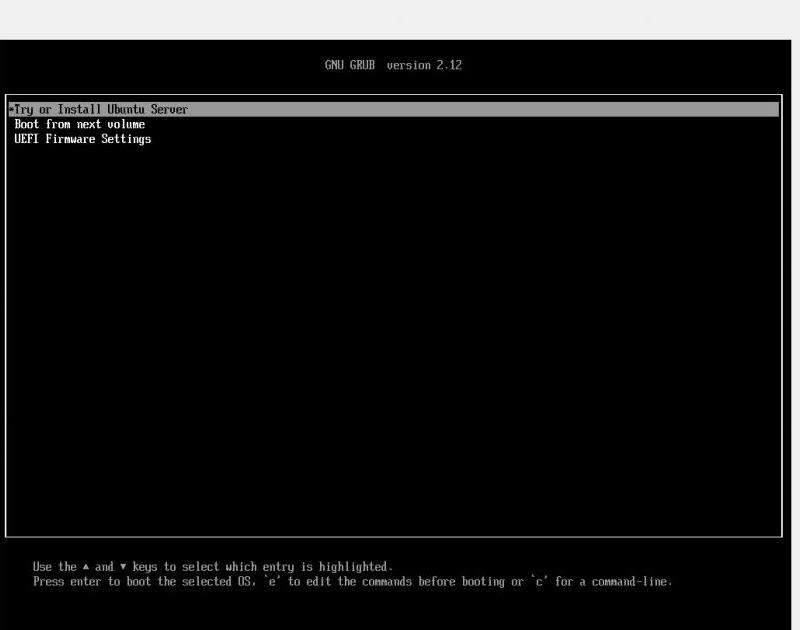
Task: Click the up arrow glyph in the help text
Action: tap(86, 567)
